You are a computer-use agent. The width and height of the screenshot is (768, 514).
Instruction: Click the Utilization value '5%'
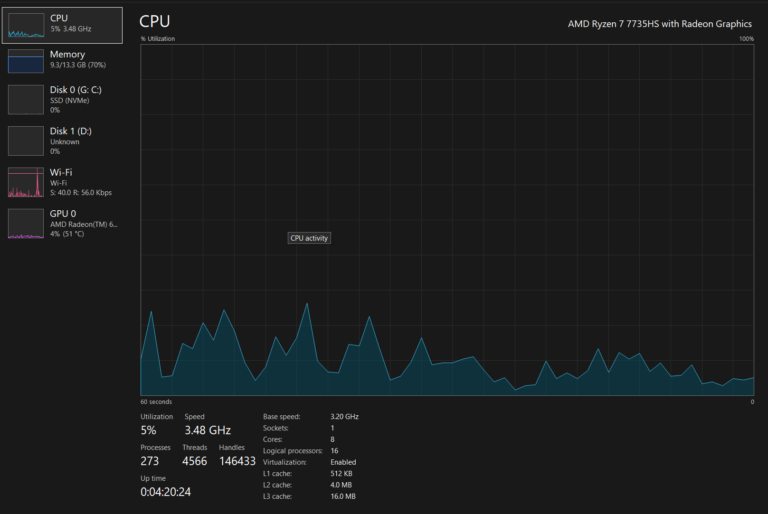[148, 430]
